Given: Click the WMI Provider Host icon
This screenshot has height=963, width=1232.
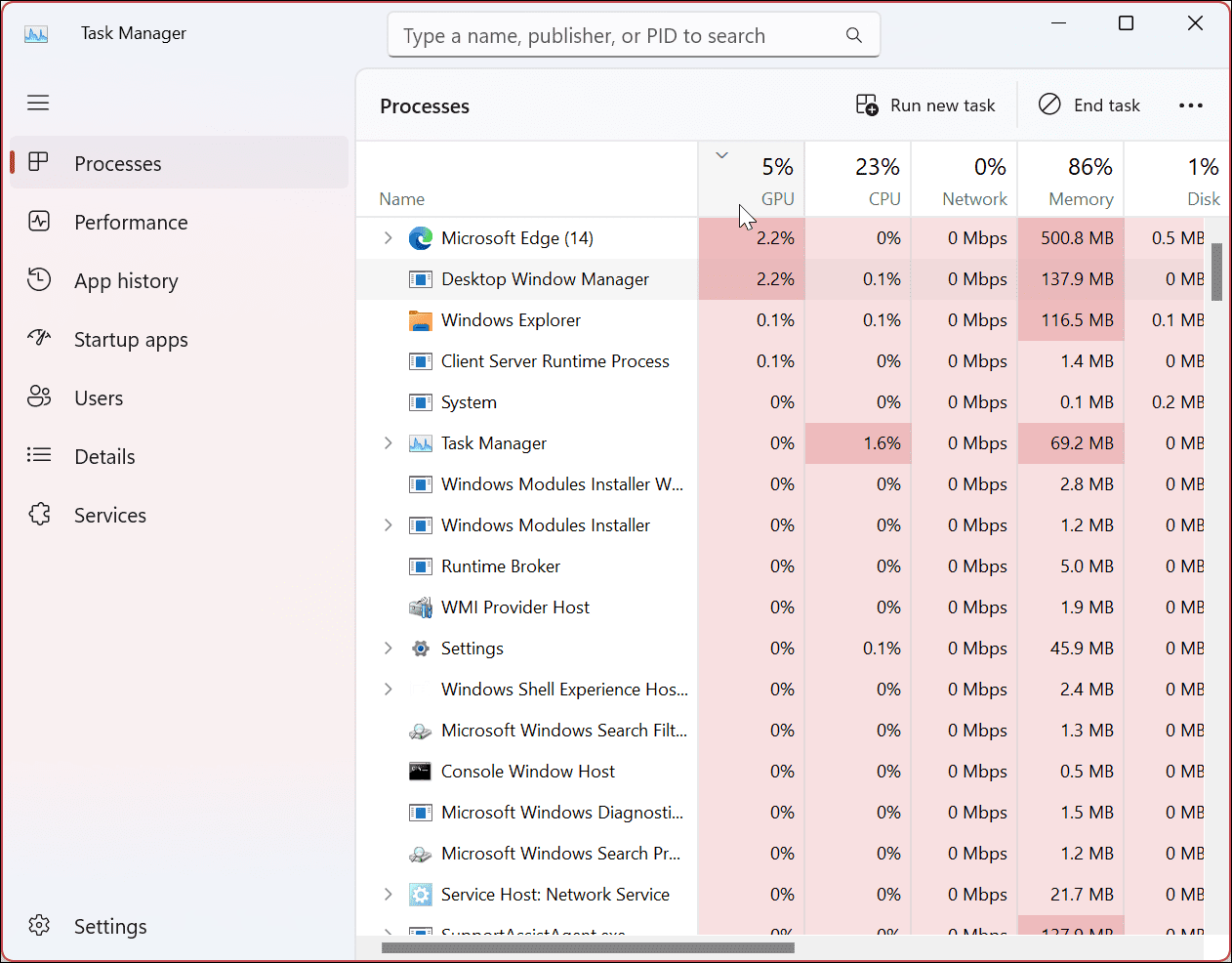Looking at the screenshot, I should pos(421,607).
